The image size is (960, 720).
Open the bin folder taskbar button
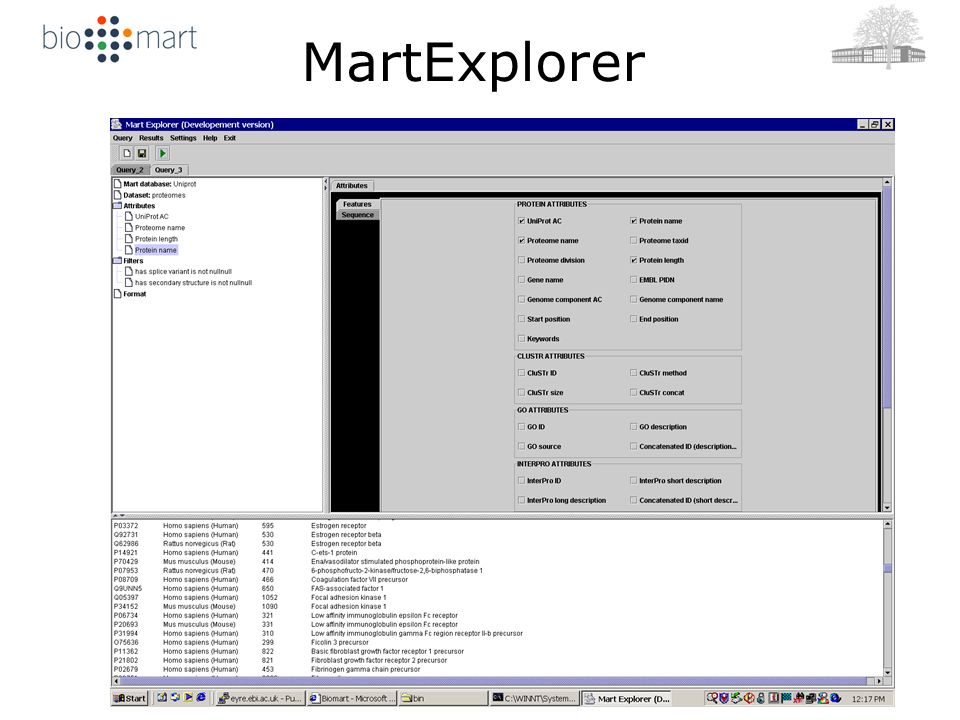pyautogui.click(x=443, y=698)
